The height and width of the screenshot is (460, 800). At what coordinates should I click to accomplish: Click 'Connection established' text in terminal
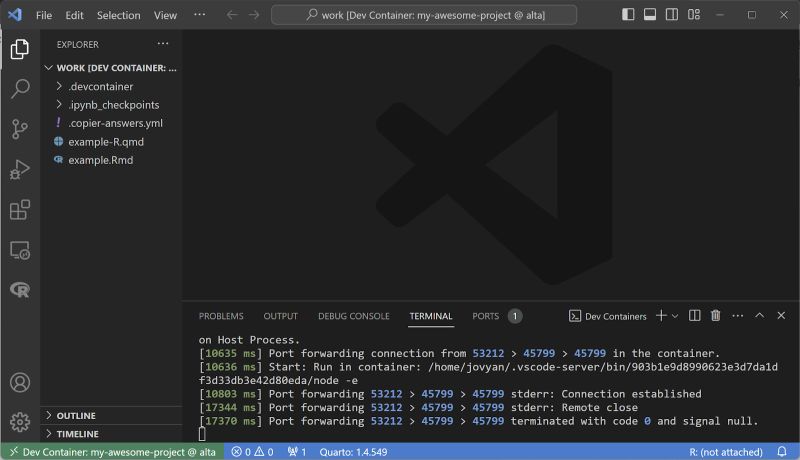click(631, 394)
